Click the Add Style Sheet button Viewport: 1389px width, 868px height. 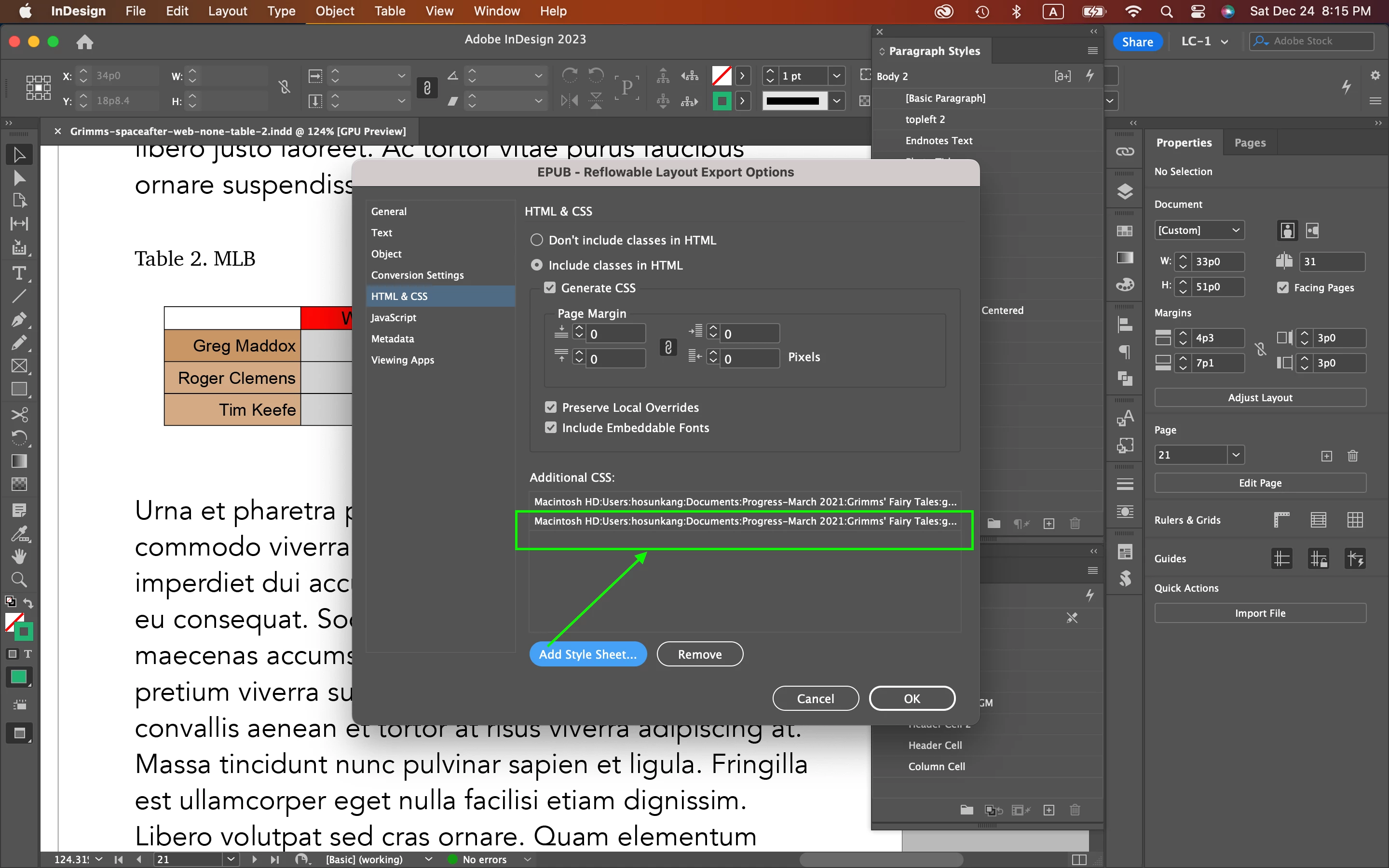point(588,654)
